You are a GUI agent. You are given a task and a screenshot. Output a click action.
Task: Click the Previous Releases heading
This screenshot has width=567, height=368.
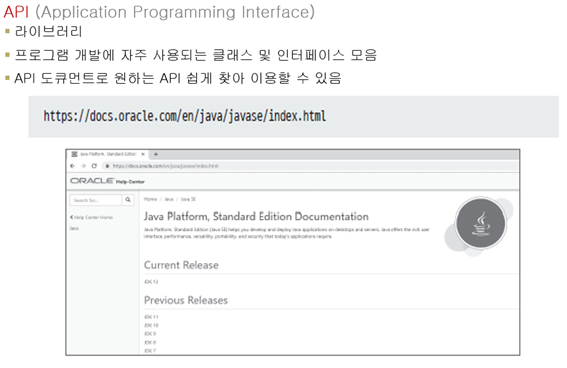point(186,300)
